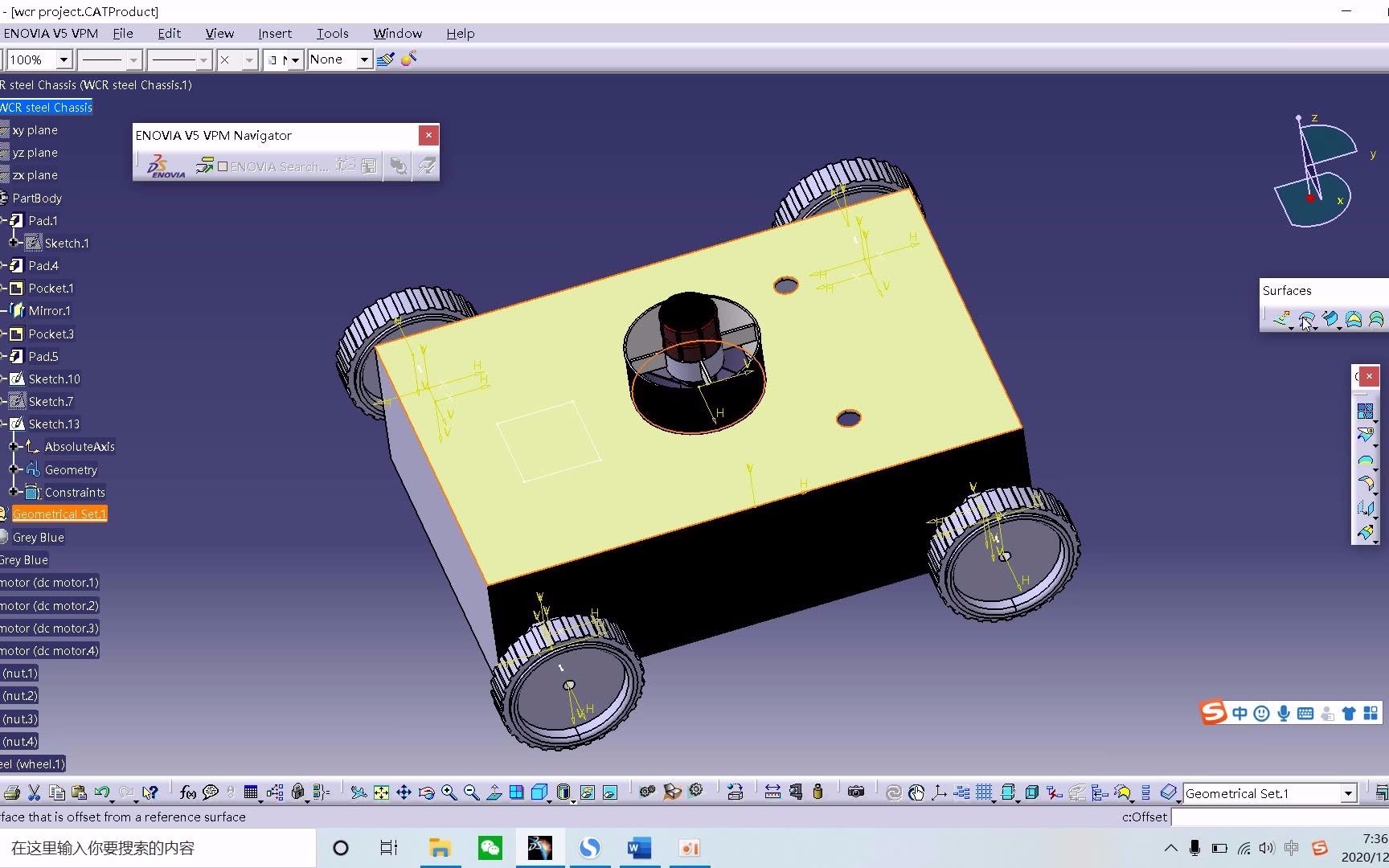
Task: Expand the AbsoluteAxis tree node
Action: click(14, 446)
